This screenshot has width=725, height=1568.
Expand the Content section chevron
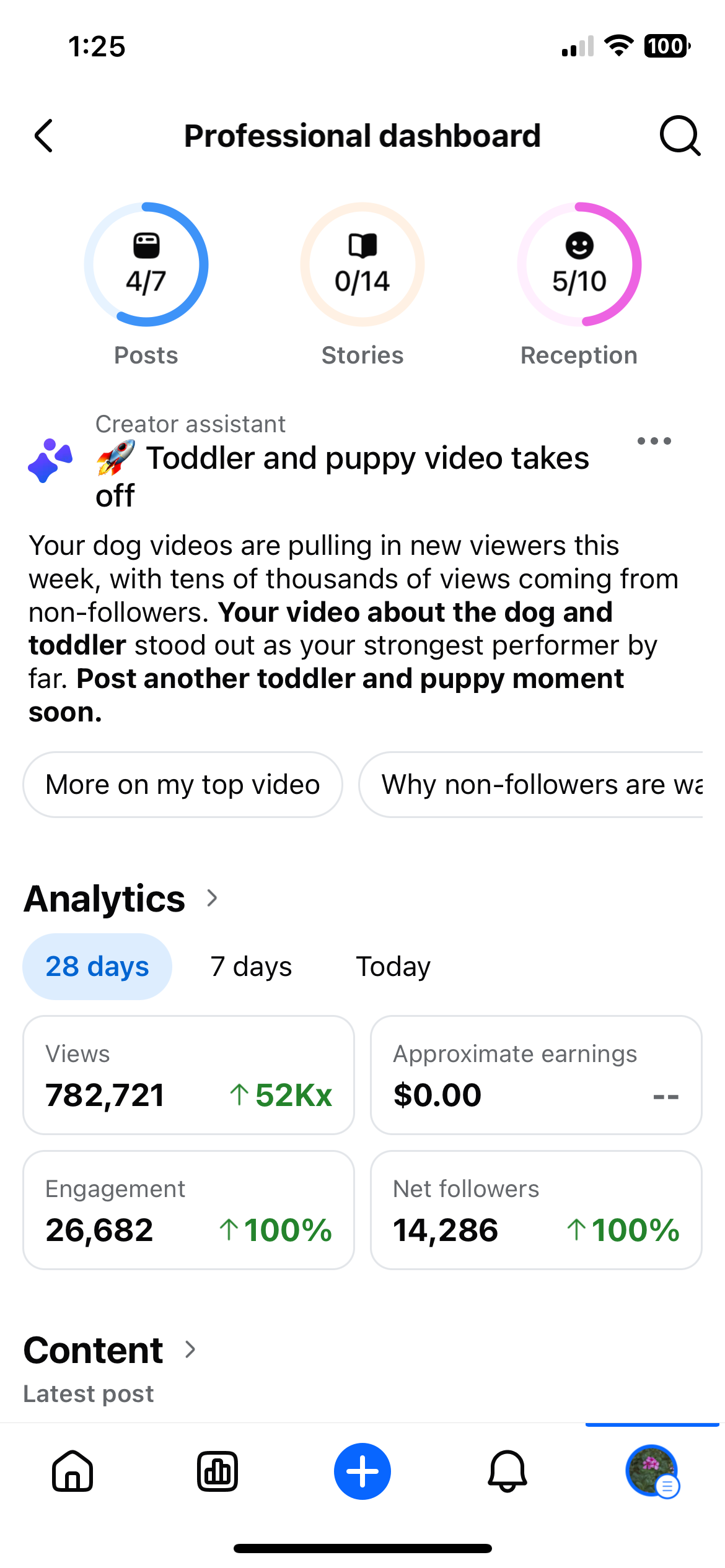[x=190, y=1350]
